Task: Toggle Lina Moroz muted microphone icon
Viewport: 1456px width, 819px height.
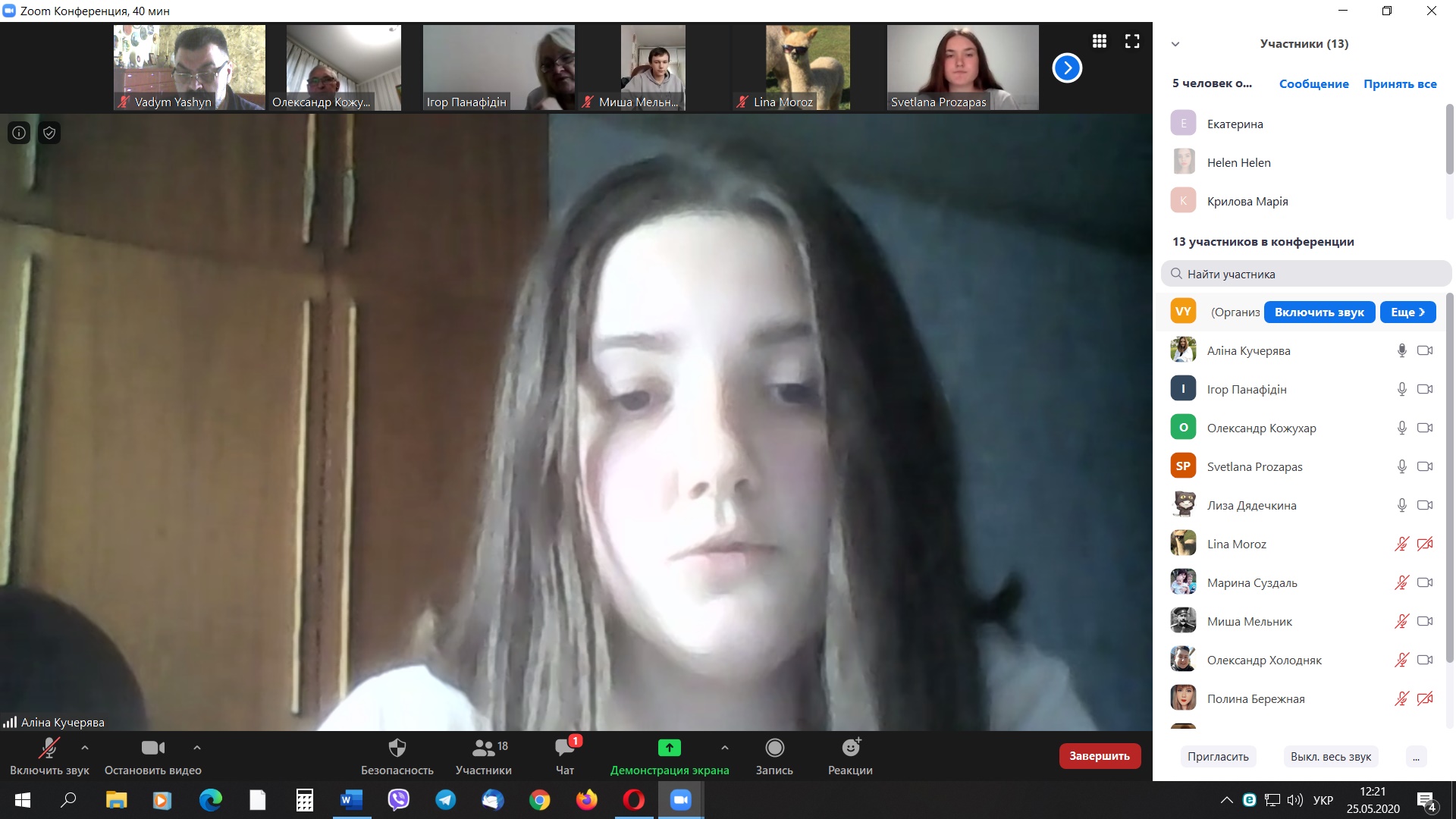Action: click(x=1401, y=544)
